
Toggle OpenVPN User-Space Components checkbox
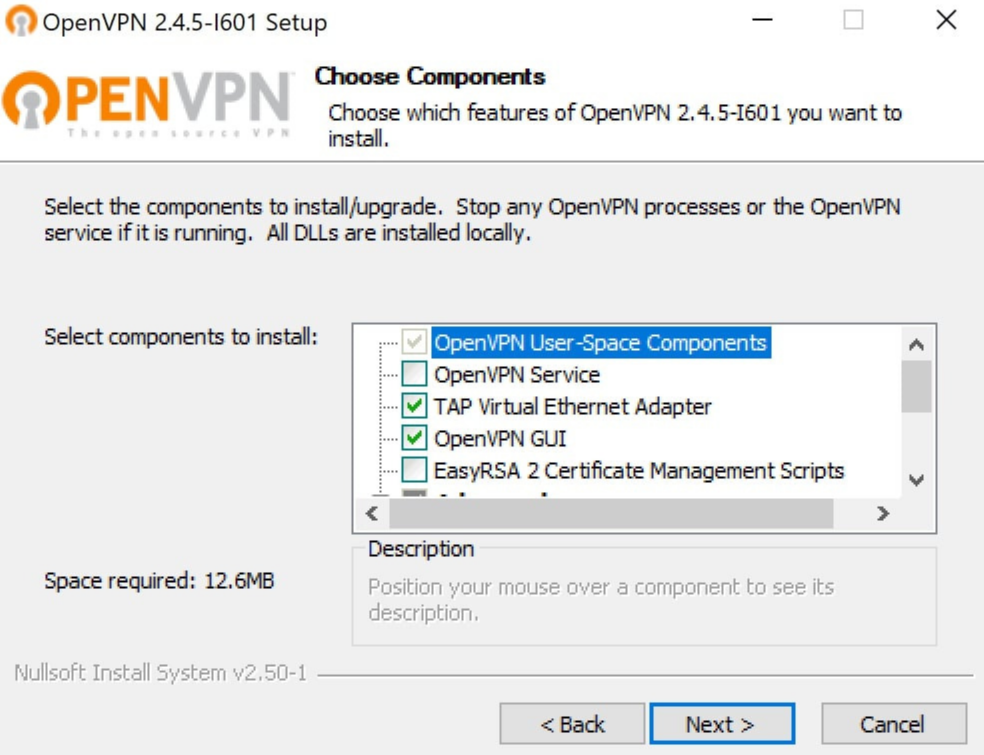pyautogui.click(x=414, y=343)
